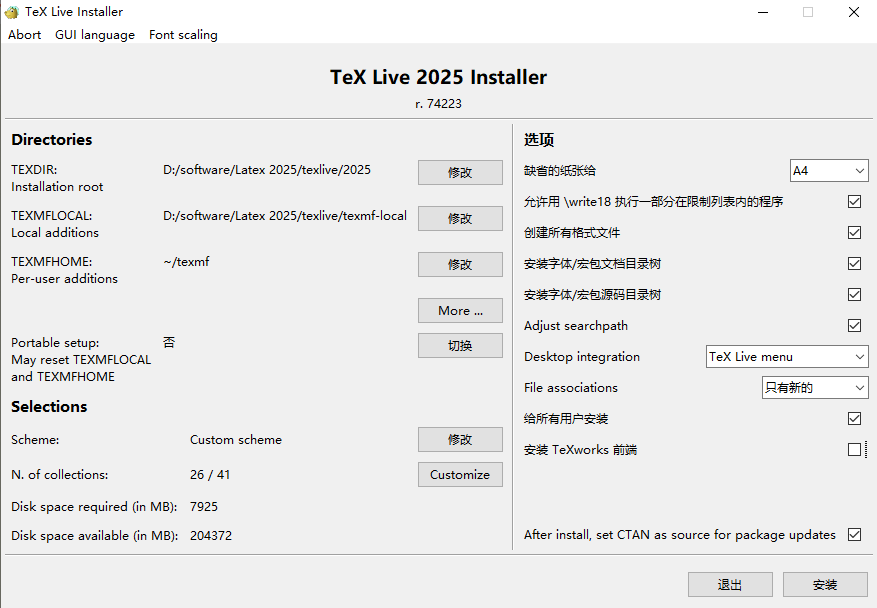Click the 缺省的纸张给 label
The height and width of the screenshot is (608, 877).
560,171
